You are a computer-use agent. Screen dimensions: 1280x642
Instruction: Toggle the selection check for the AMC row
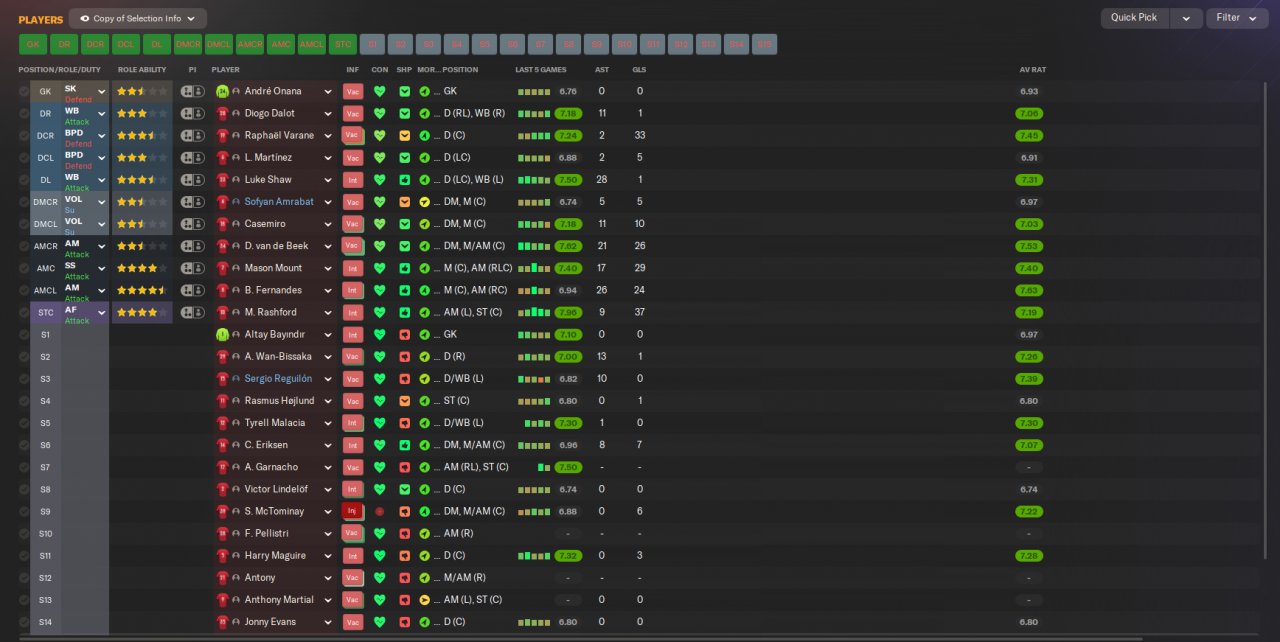[24, 269]
